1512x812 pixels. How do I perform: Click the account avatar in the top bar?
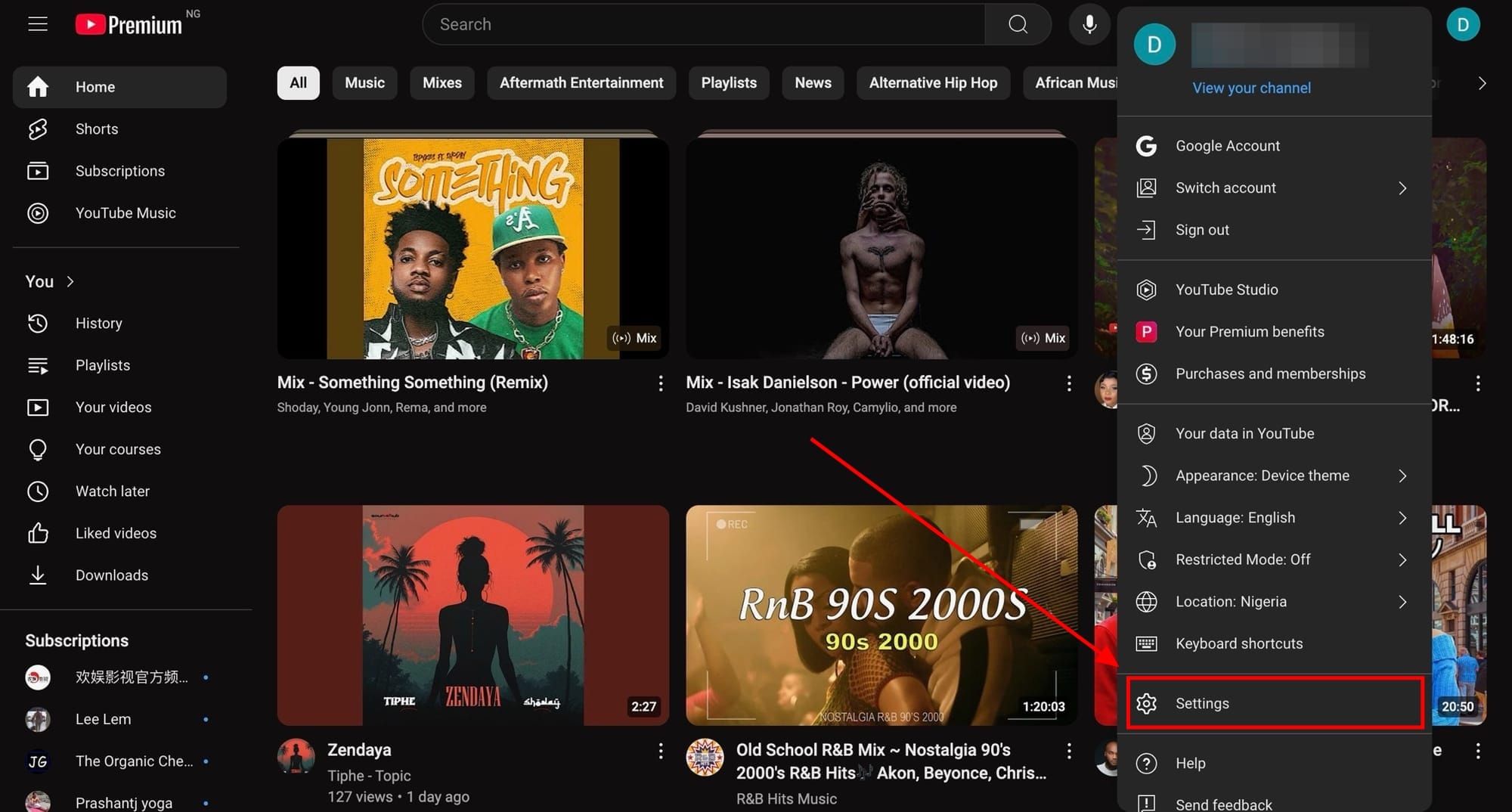coord(1463,24)
